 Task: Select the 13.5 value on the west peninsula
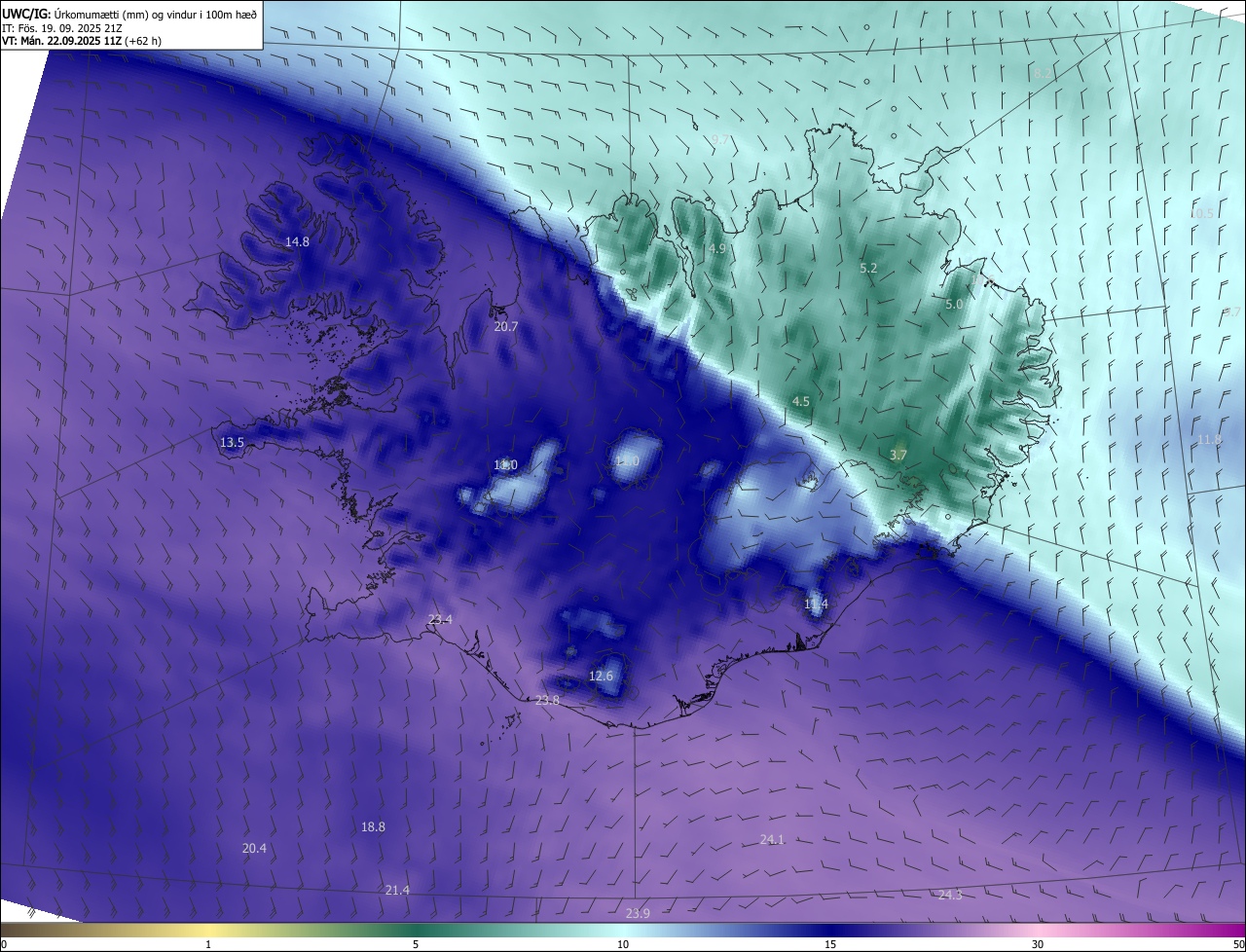(232, 442)
